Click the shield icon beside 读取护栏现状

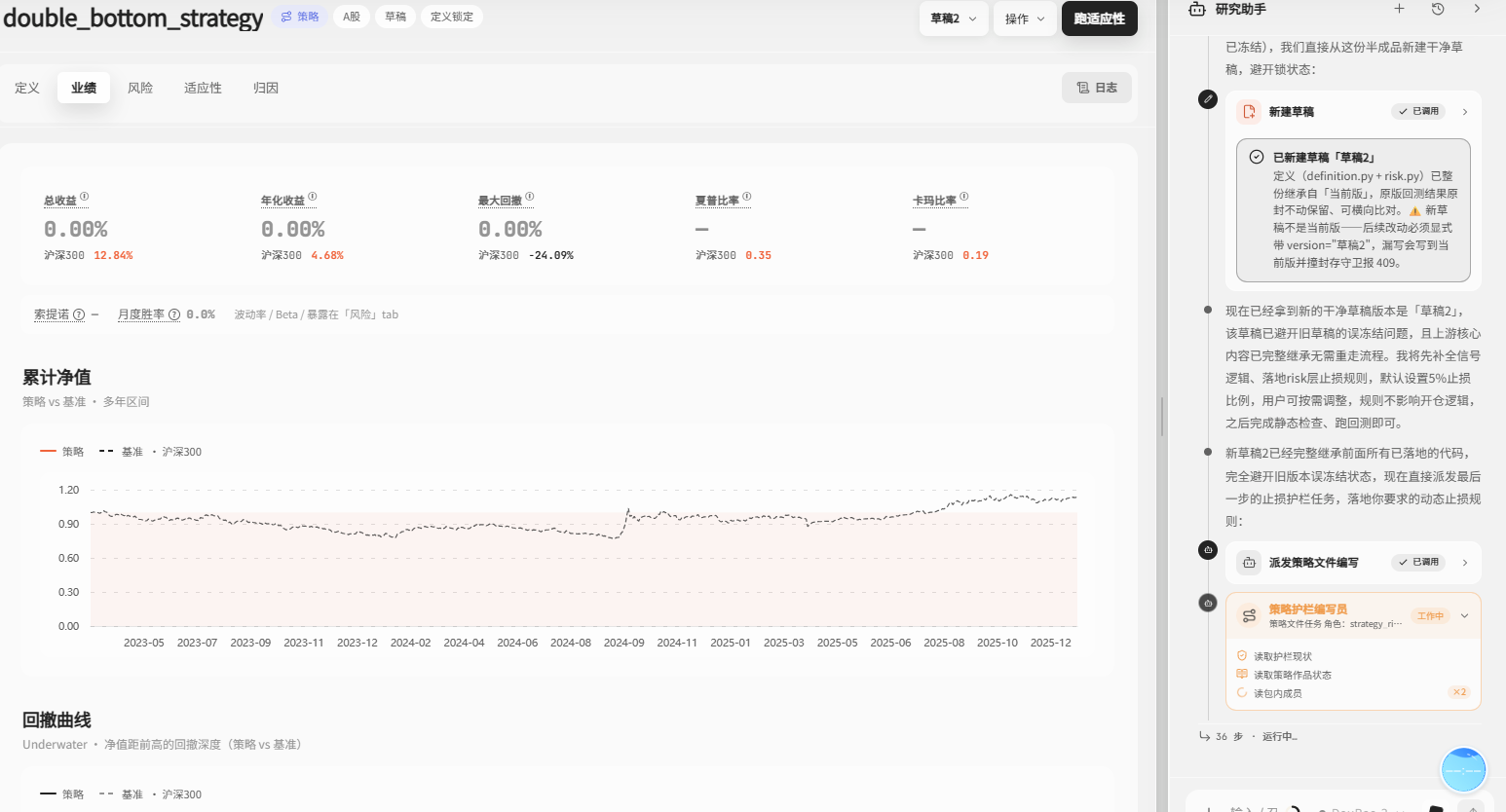tap(1242, 656)
